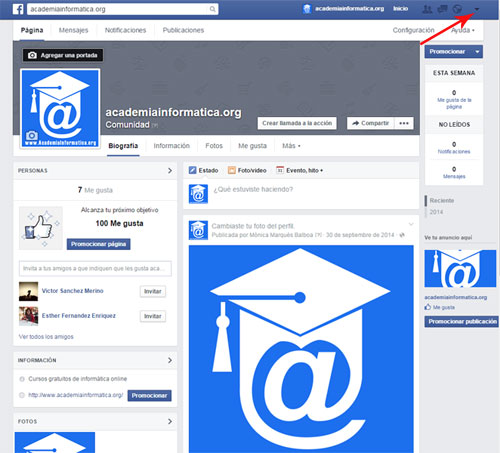The image size is (500, 453).
Task: Expand the Fotos section arrow
Action: pos(170,421)
